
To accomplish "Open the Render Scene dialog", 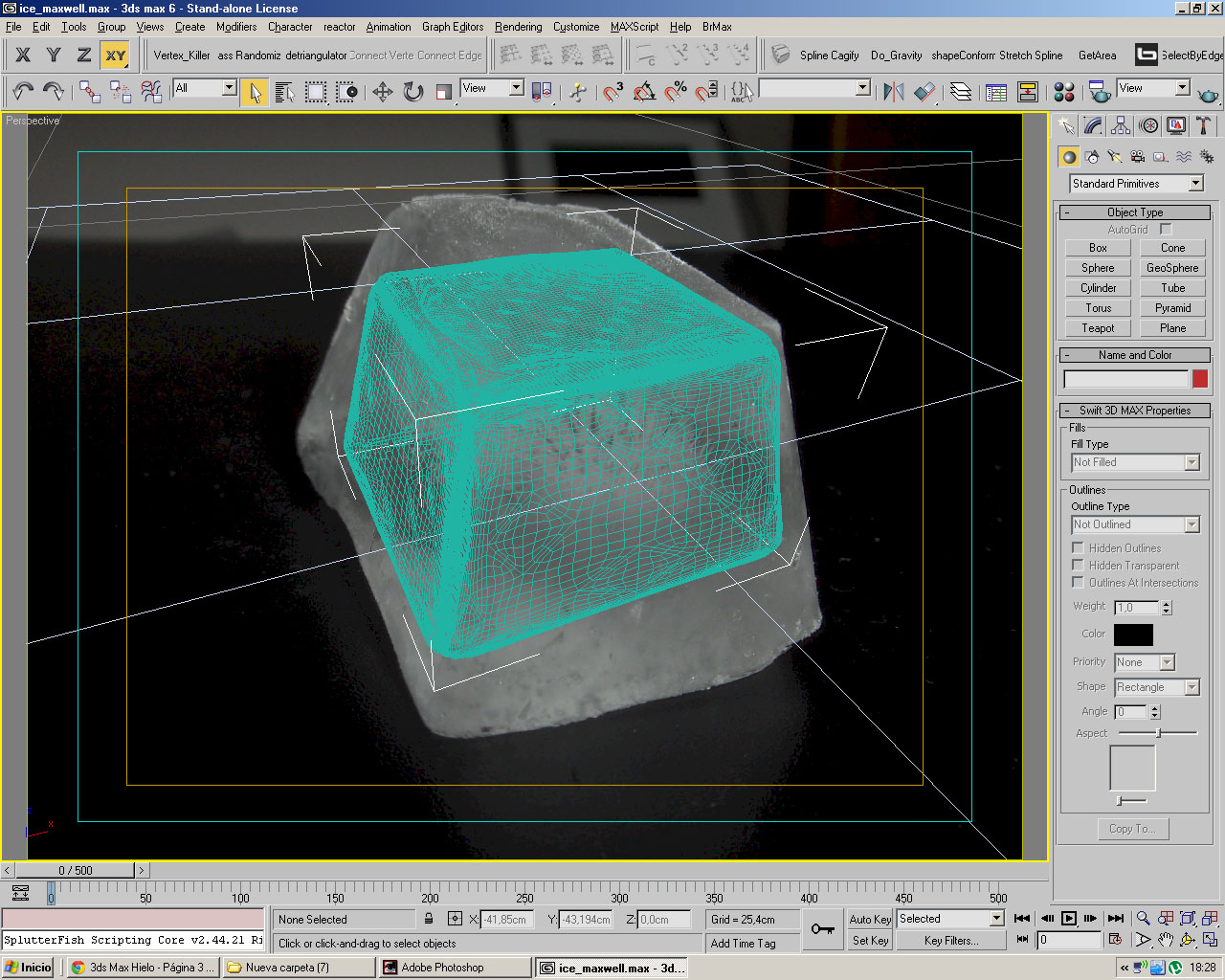I will click(x=1100, y=92).
